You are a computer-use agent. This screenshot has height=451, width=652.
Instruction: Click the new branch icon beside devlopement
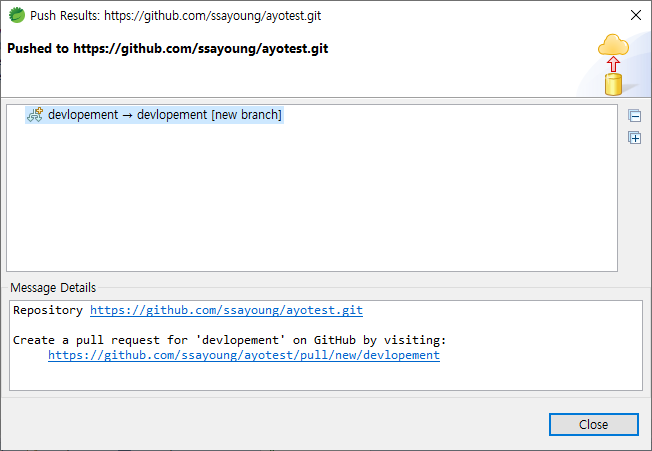coord(35,115)
